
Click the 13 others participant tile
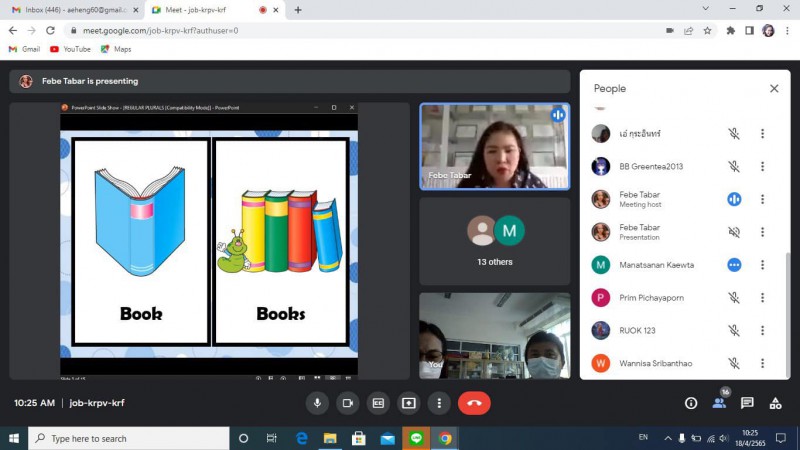(495, 241)
